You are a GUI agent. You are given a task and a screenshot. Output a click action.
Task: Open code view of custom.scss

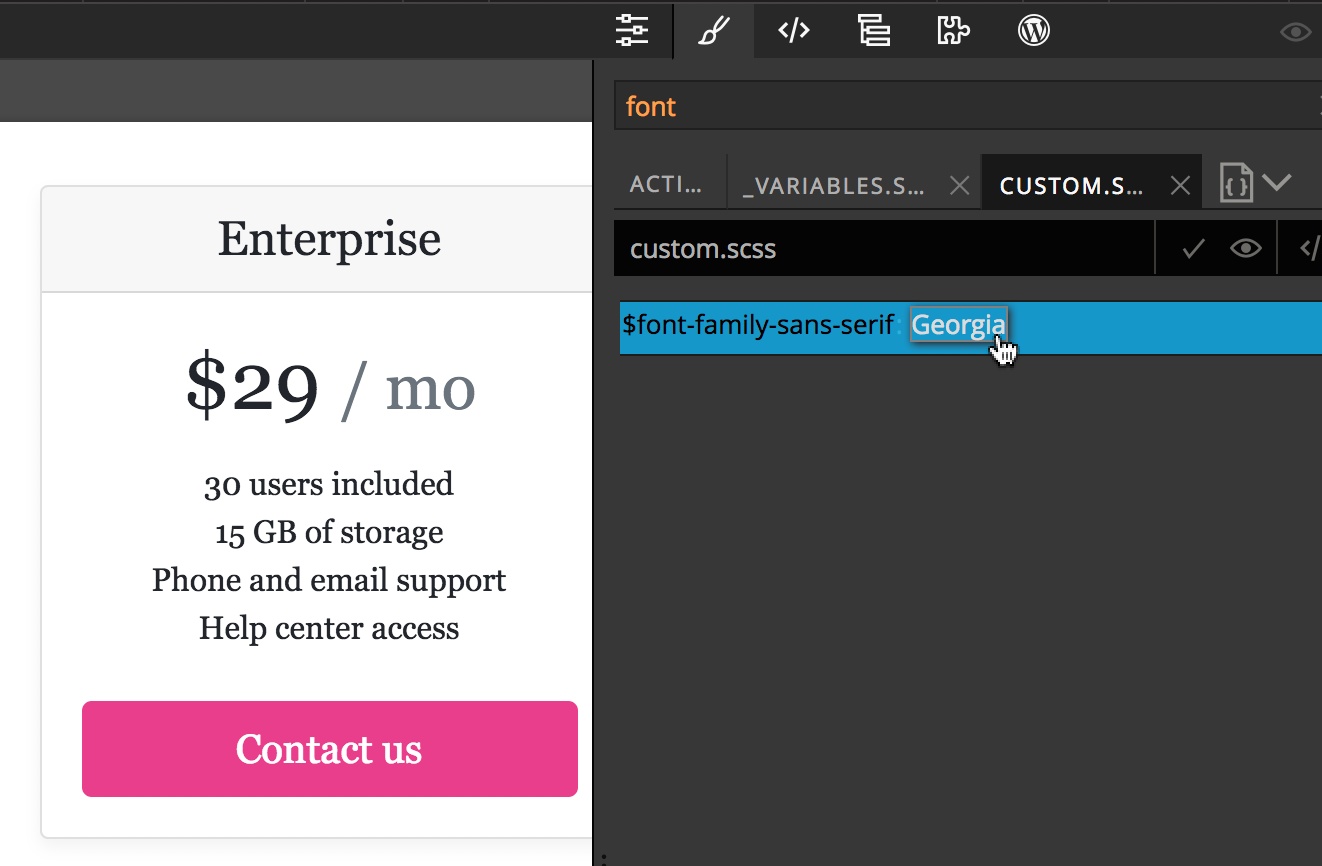click(x=1310, y=249)
